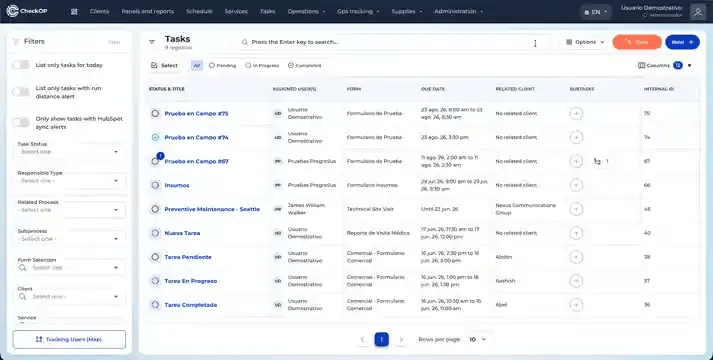713x360 pixels.
Task: Click the completed status icon of Prueba en Campo #74
Action: [x=155, y=137]
